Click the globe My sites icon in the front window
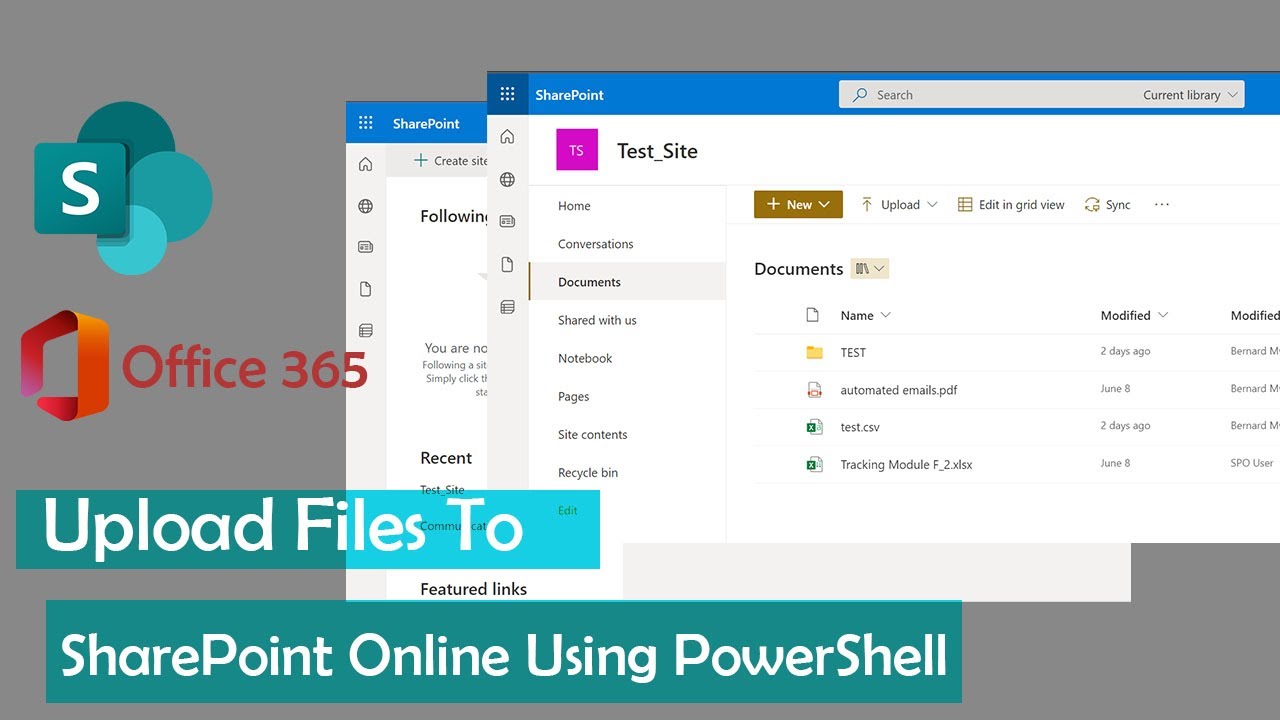 point(507,180)
